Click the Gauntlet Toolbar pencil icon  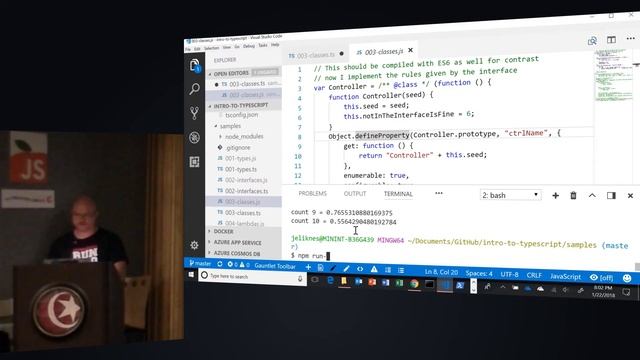tap(346, 269)
